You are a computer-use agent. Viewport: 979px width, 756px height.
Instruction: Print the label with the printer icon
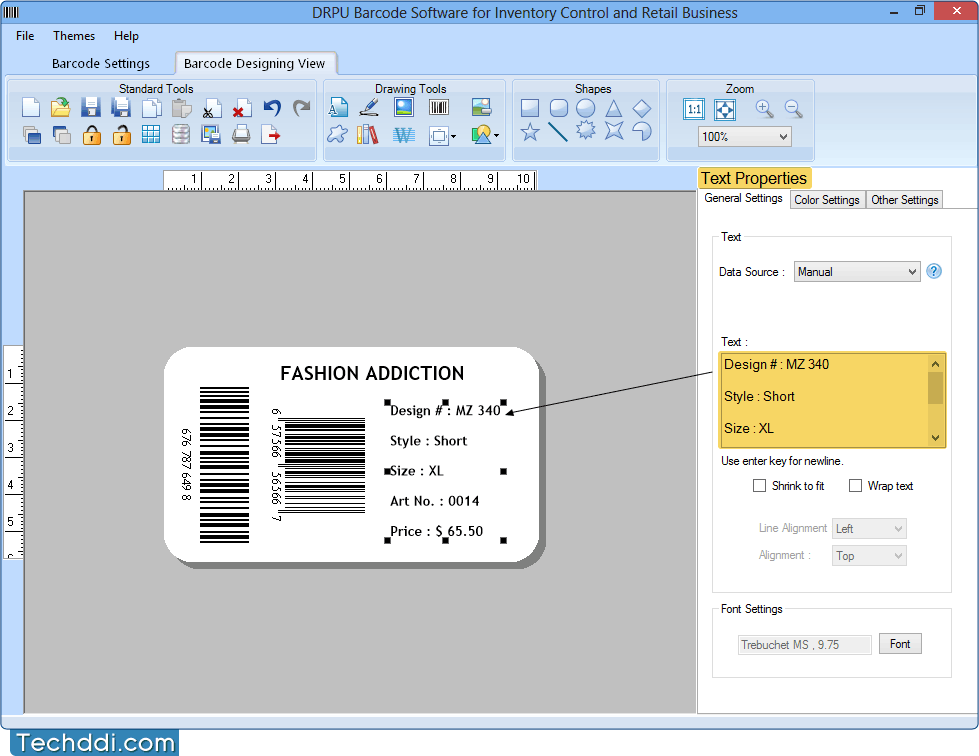click(241, 135)
